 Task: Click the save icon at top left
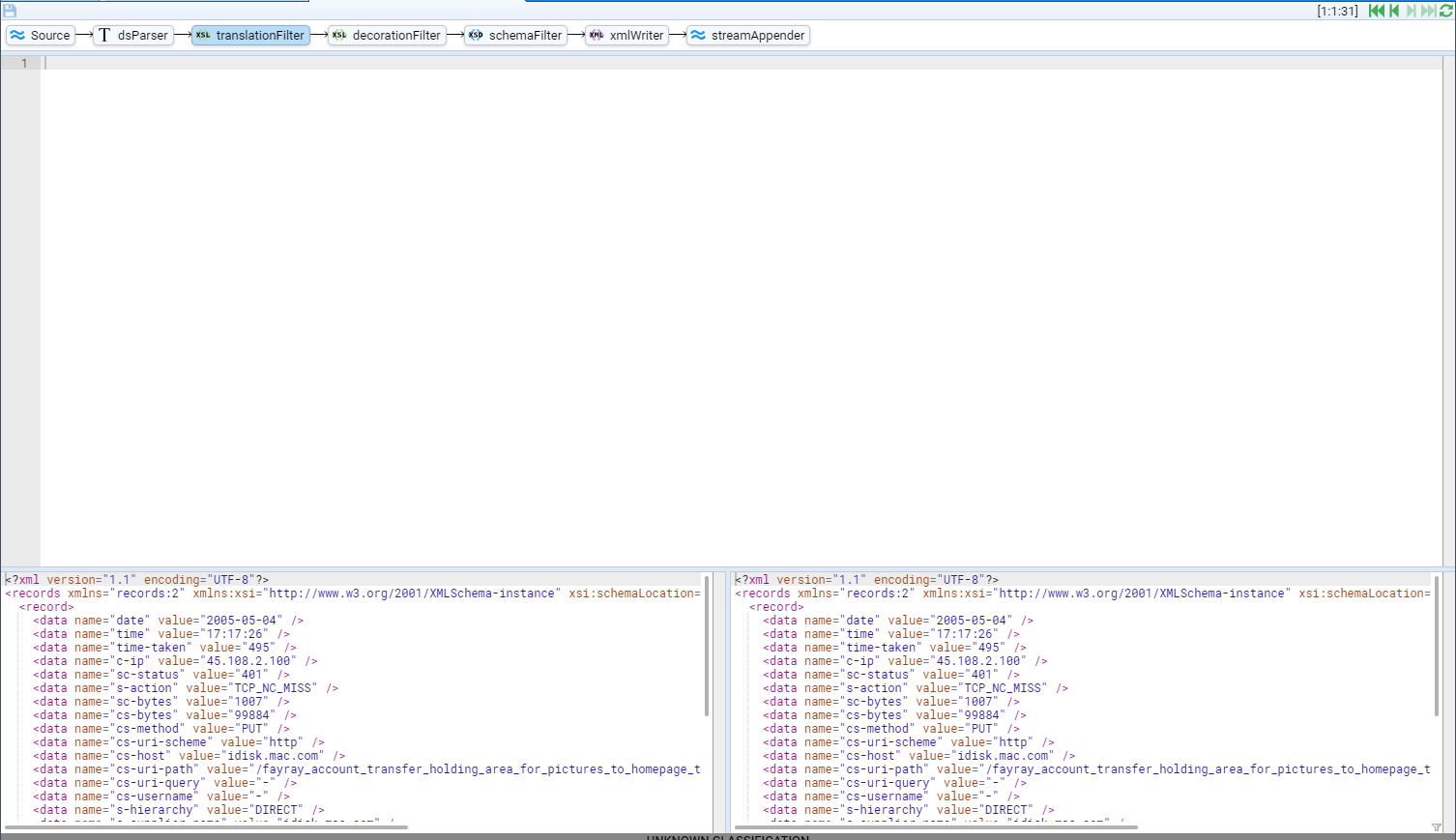(10, 11)
